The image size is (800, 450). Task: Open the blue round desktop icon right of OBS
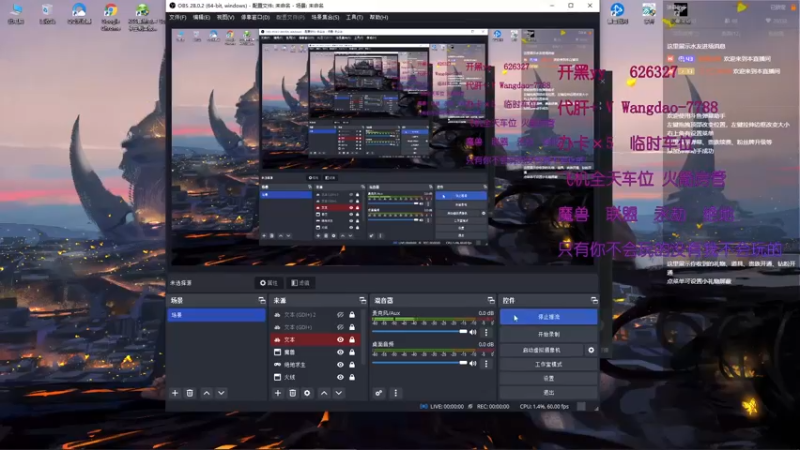tap(617, 14)
